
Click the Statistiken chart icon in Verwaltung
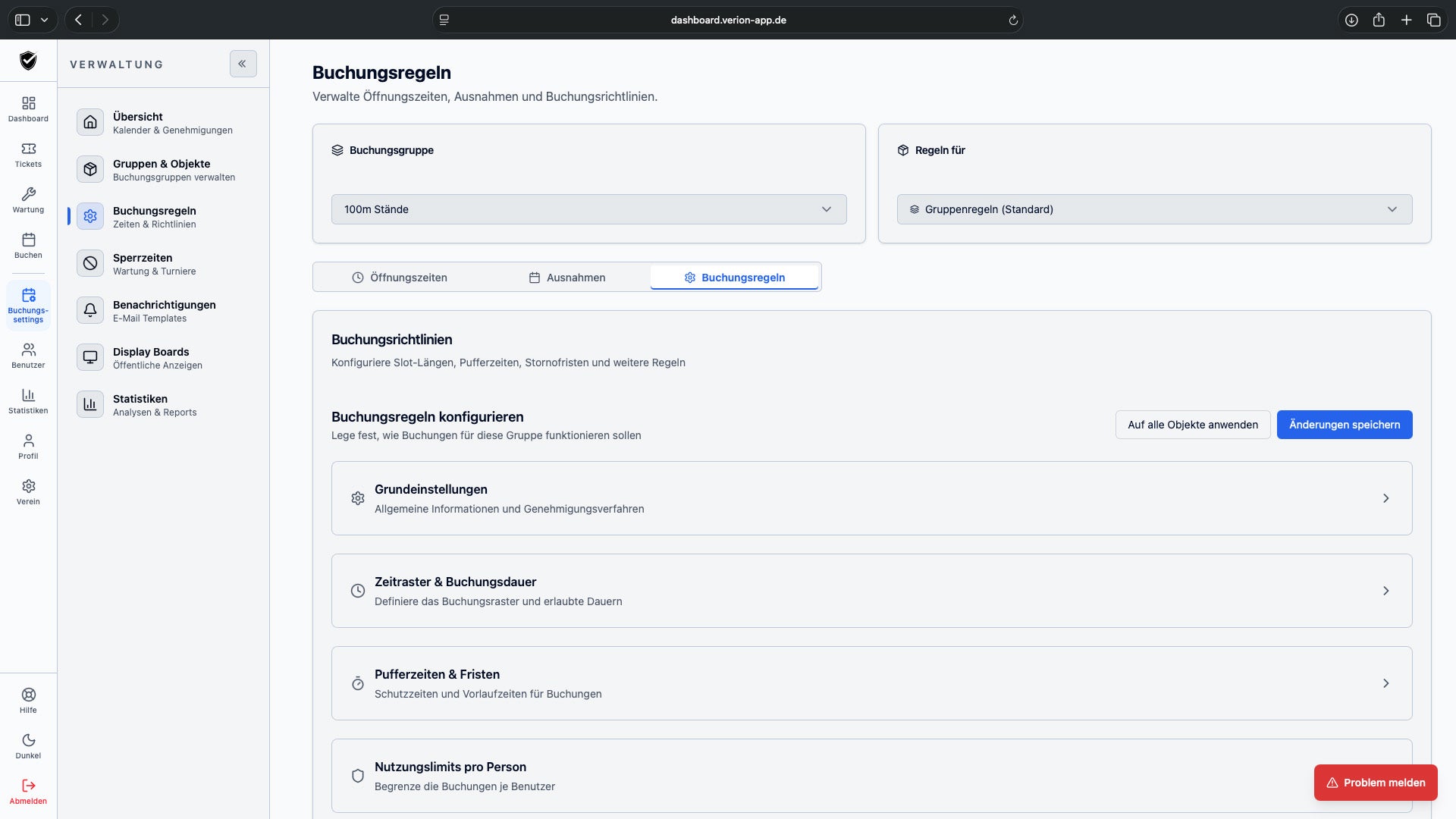[x=90, y=404]
